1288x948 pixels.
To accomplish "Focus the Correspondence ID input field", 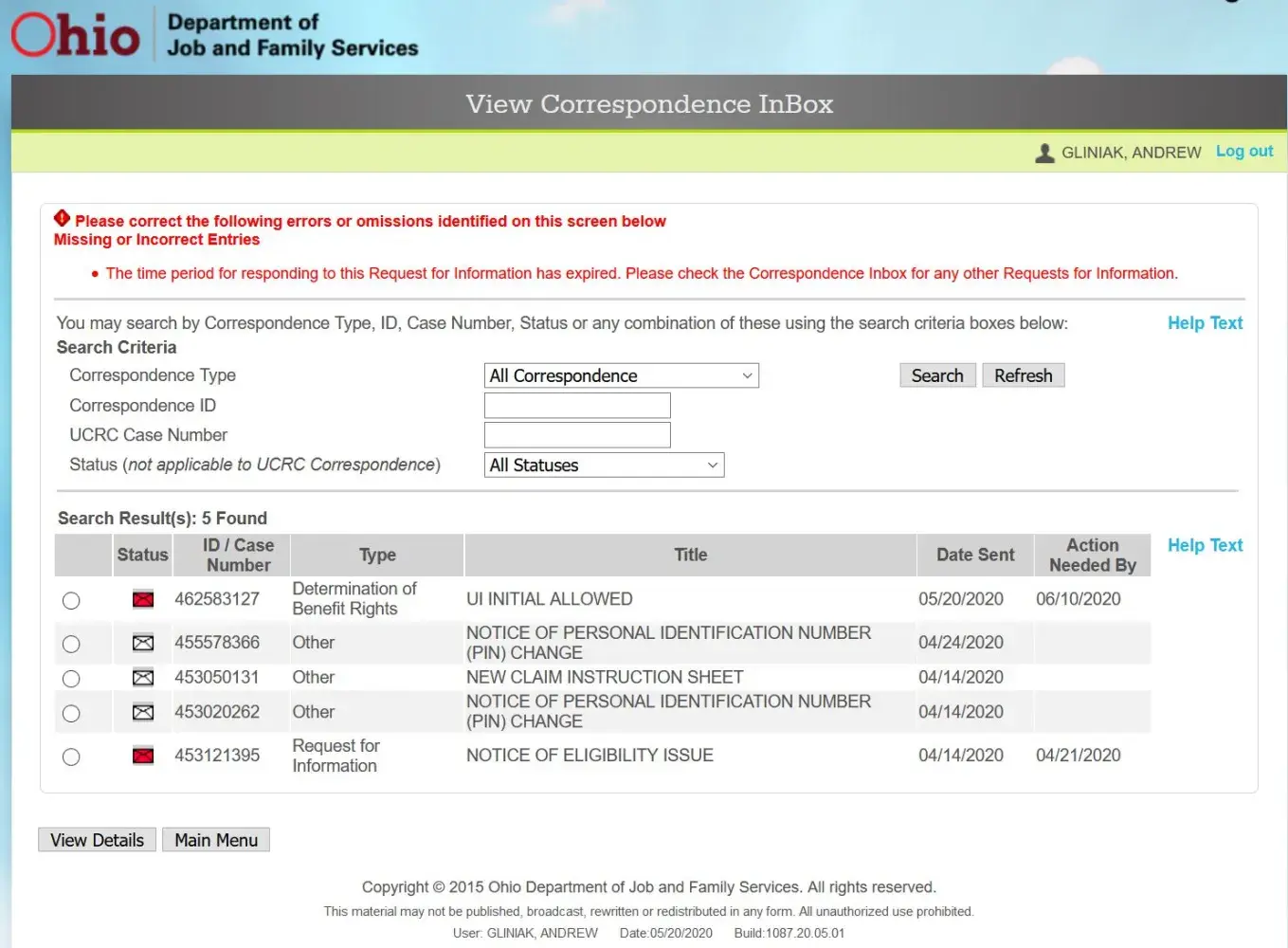I will (577, 406).
